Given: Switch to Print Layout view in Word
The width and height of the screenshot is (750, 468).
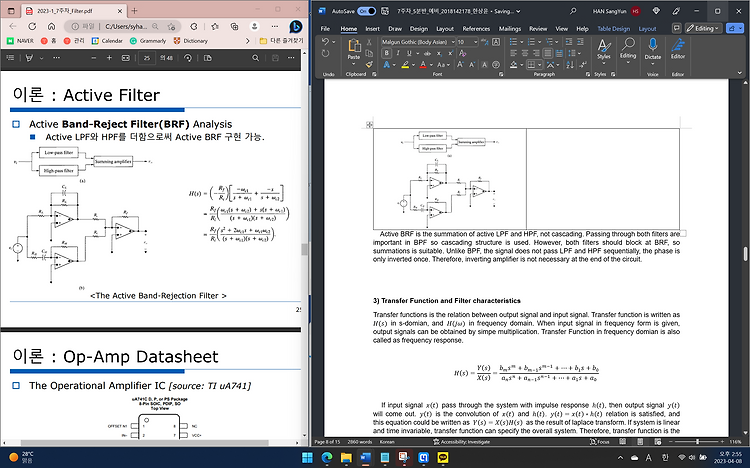Looking at the screenshot, I should (640, 442).
